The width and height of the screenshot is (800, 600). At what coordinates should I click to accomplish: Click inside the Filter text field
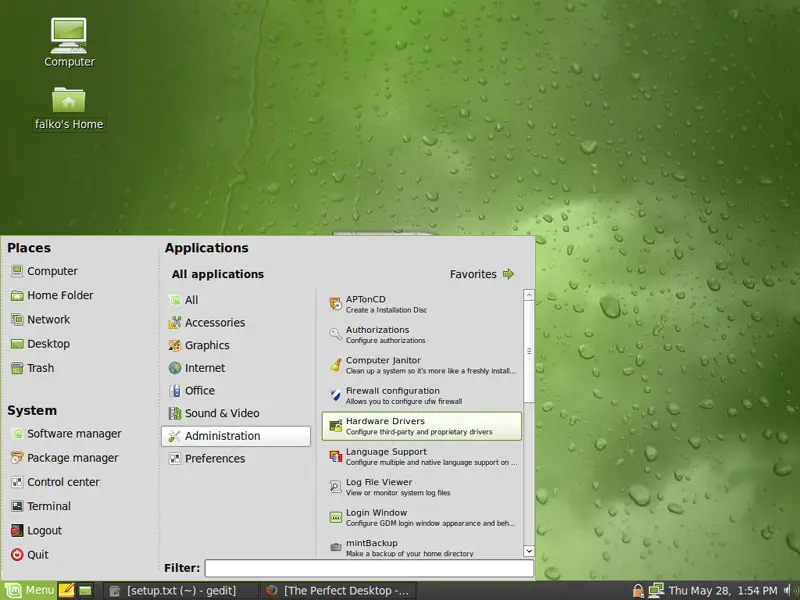pyautogui.click(x=368, y=568)
